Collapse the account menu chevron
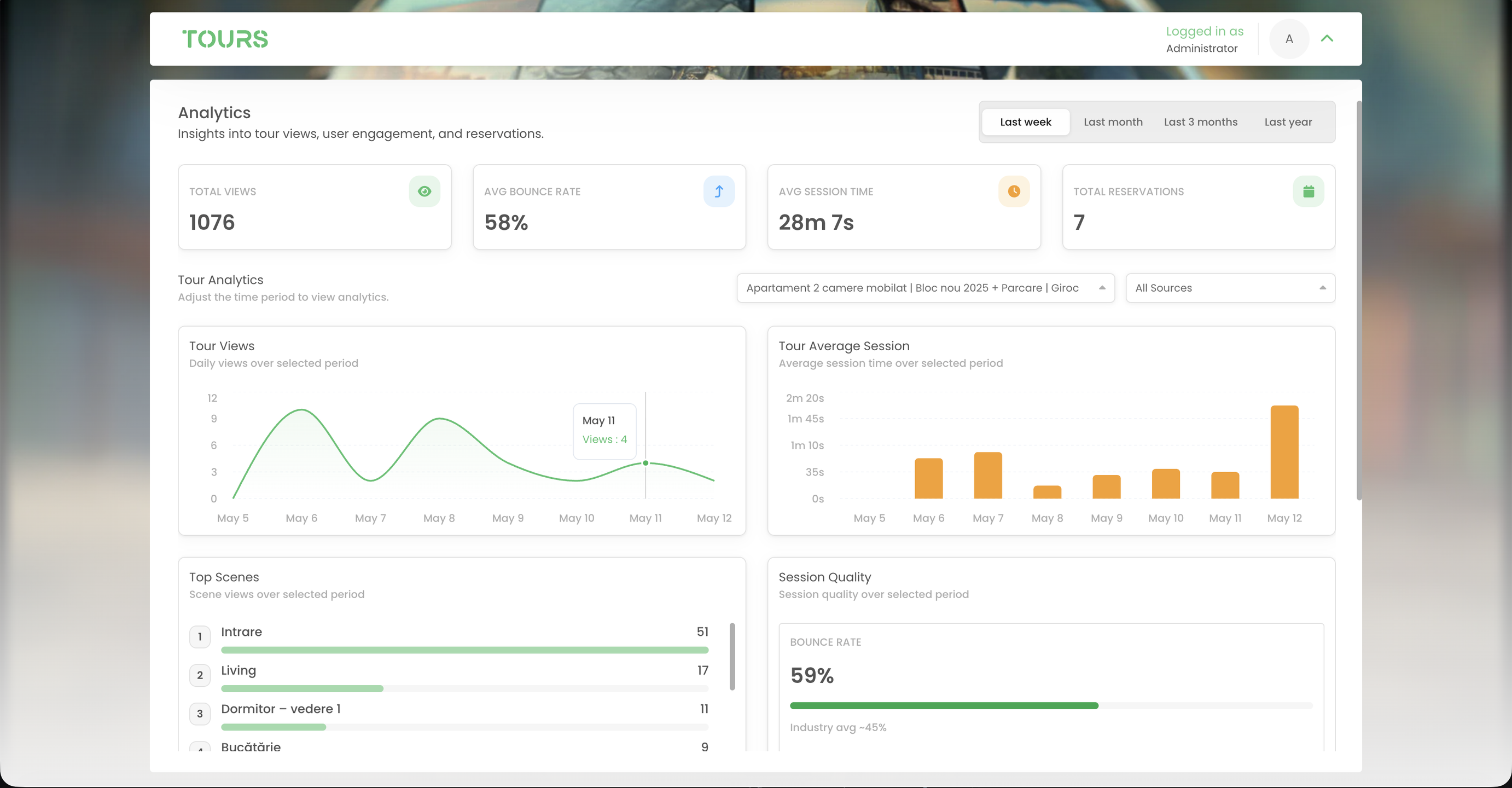 point(1327,39)
